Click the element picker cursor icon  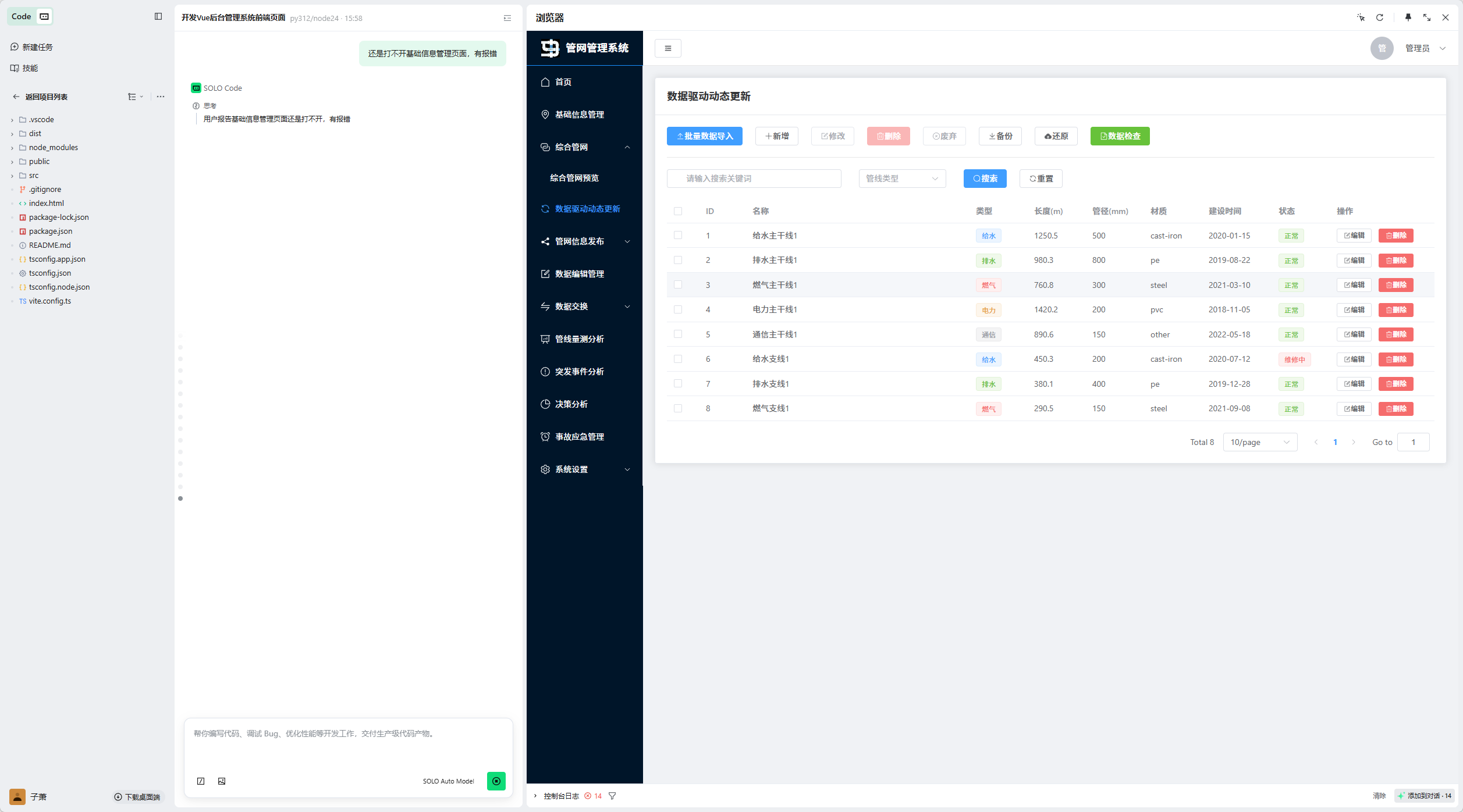tap(1361, 17)
